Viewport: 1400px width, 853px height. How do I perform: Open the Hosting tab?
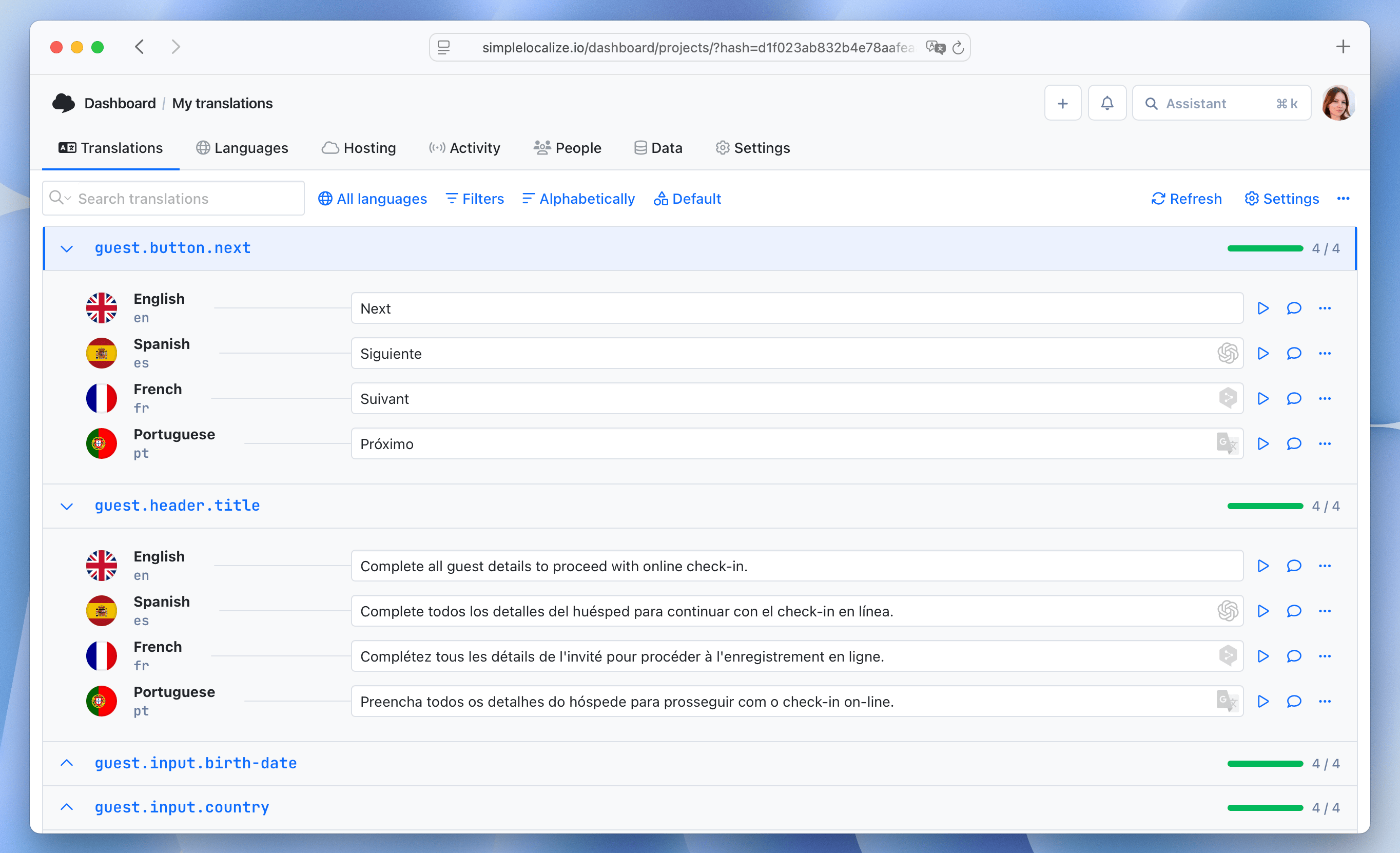point(359,148)
